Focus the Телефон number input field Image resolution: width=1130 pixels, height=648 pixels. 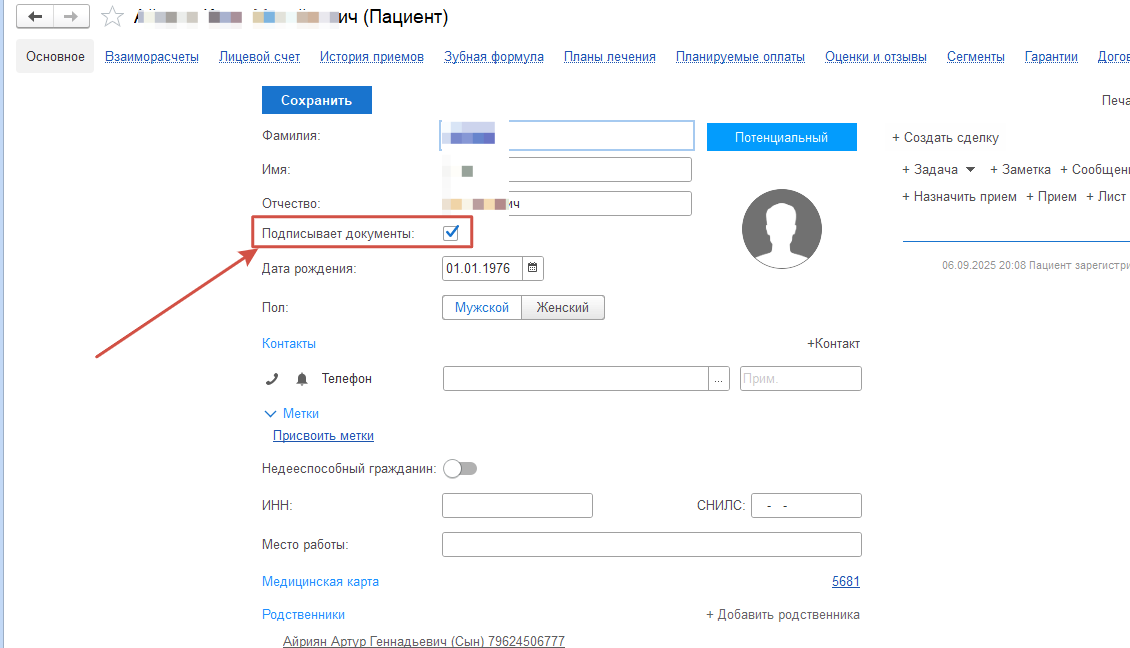pyautogui.click(x=575, y=378)
